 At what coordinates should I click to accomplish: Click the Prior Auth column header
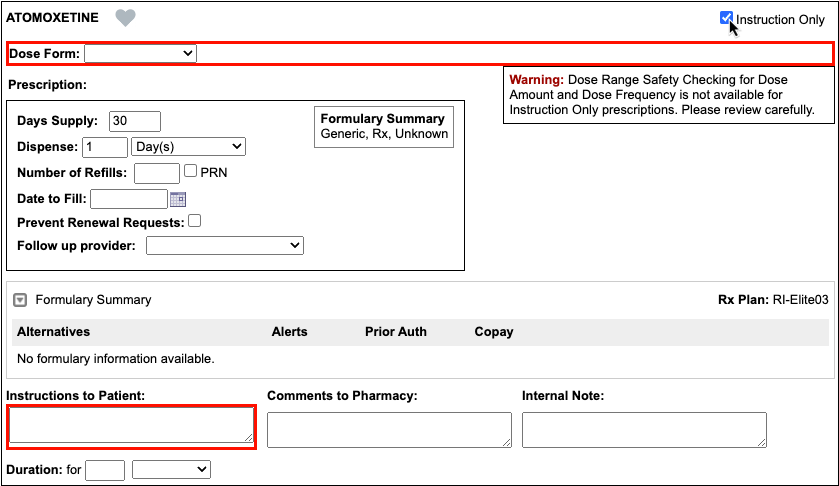coord(395,332)
